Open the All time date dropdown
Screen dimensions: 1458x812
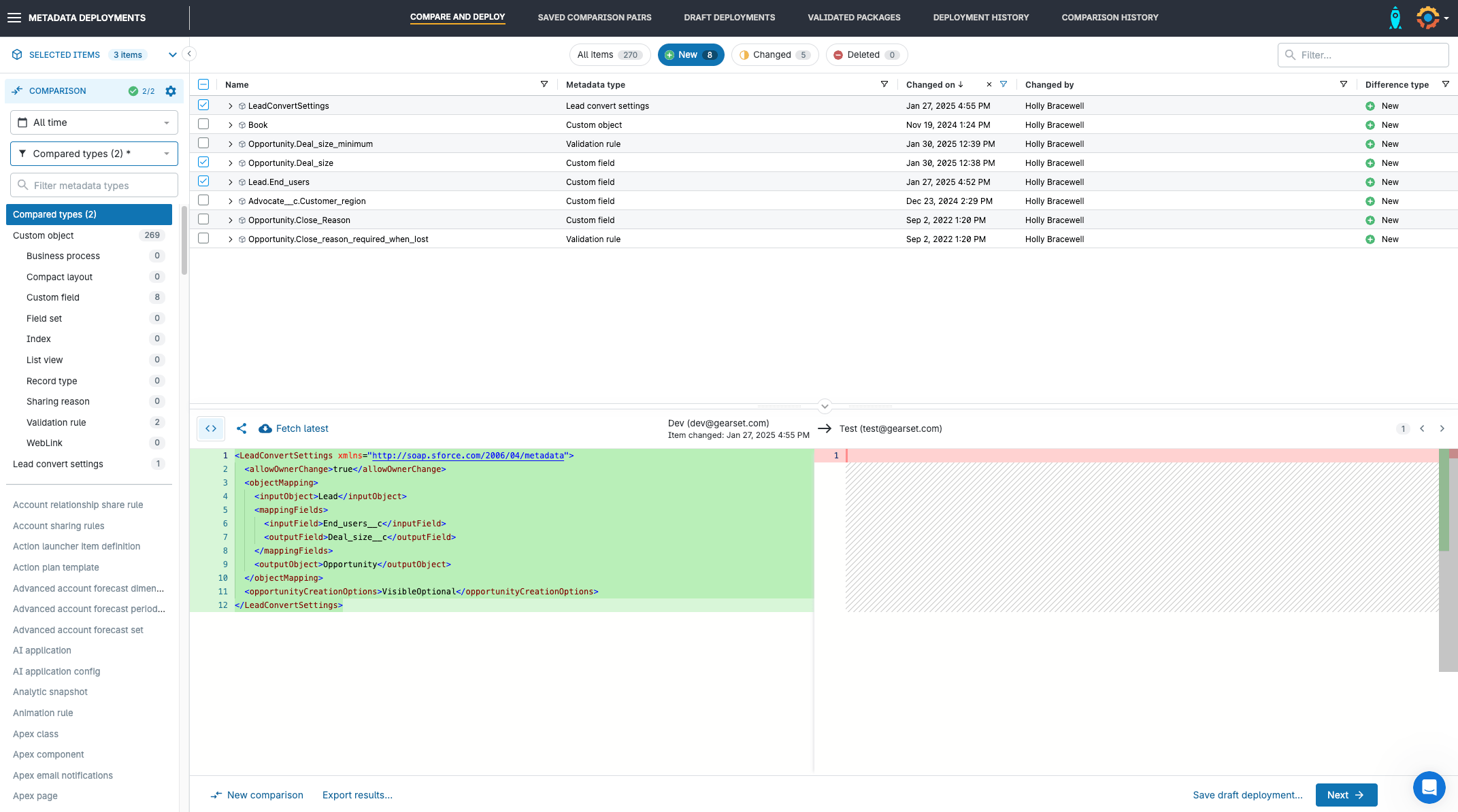pyautogui.click(x=94, y=122)
